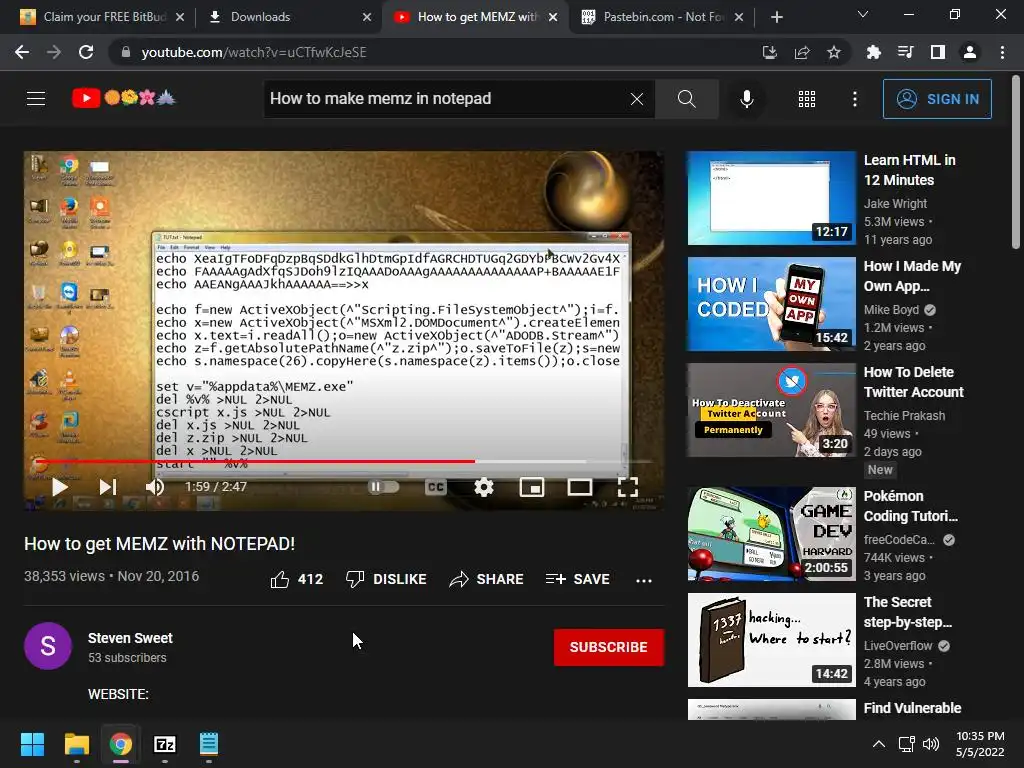Like the video with 412 likes
This screenshot has height=768, width=1024.
coord(296,579)
